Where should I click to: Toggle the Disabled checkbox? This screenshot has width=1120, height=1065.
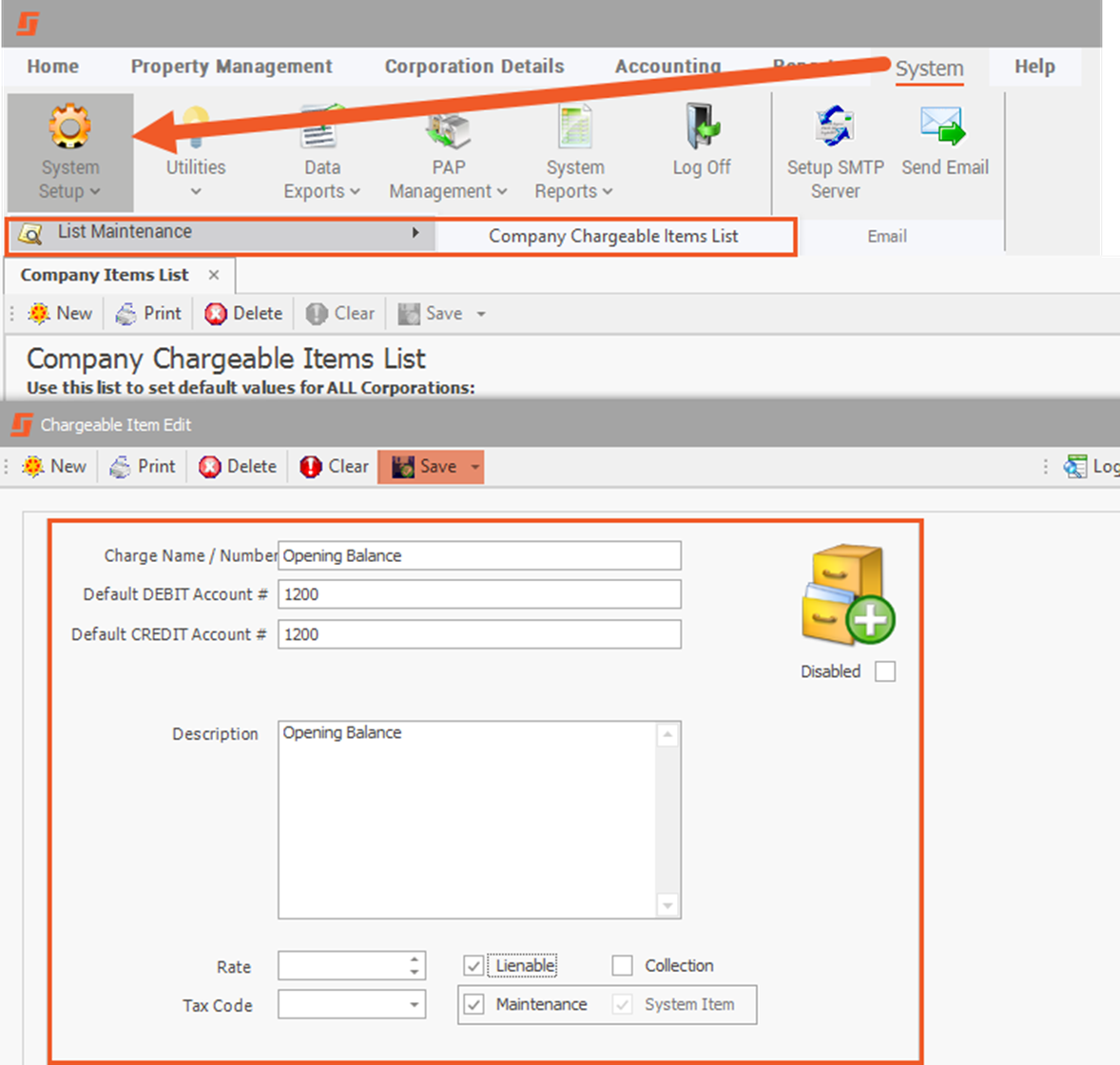[x=885, y=671]
